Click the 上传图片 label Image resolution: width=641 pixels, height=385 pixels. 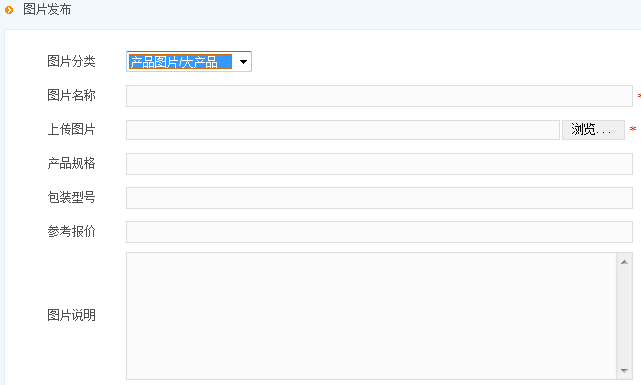point(71,129)
